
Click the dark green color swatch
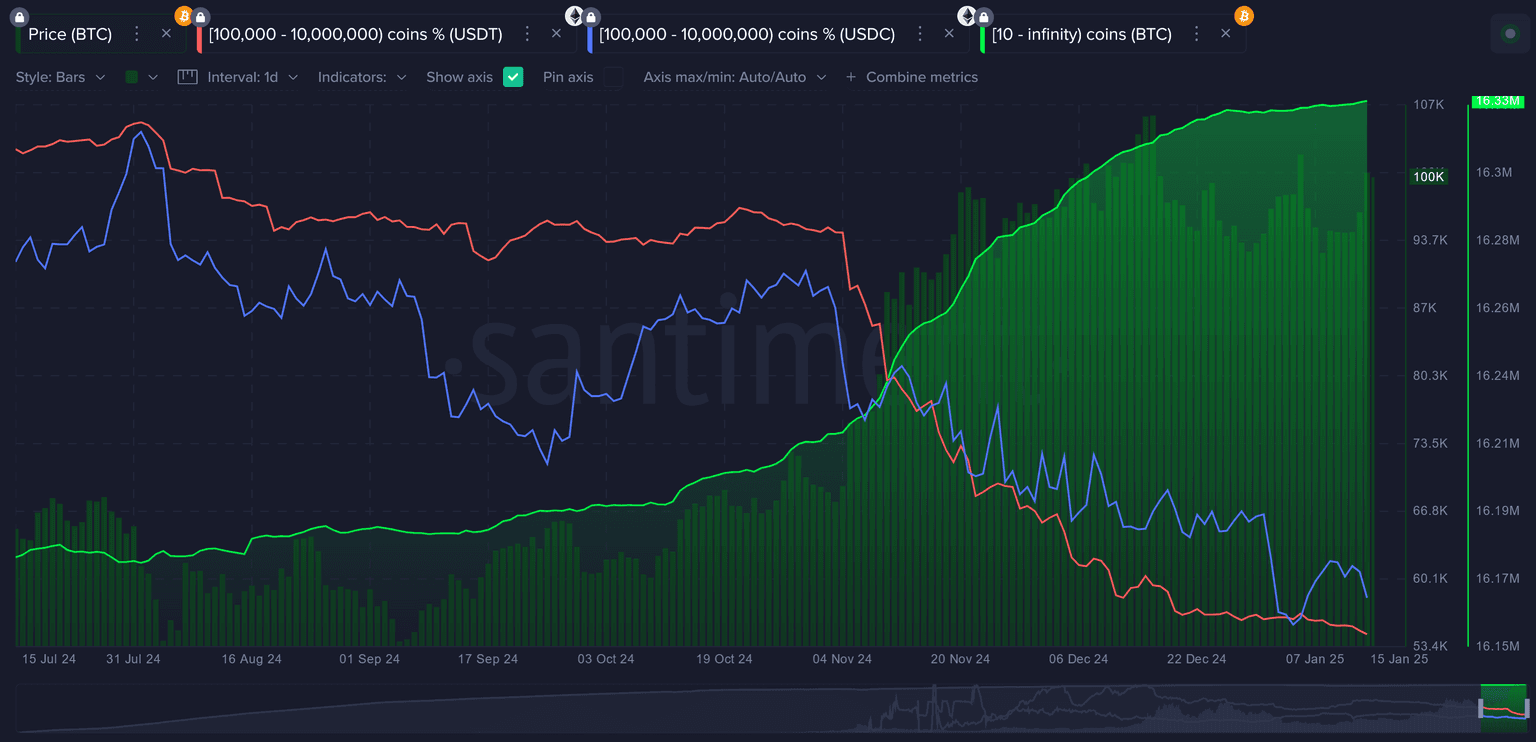coord(132,77)
